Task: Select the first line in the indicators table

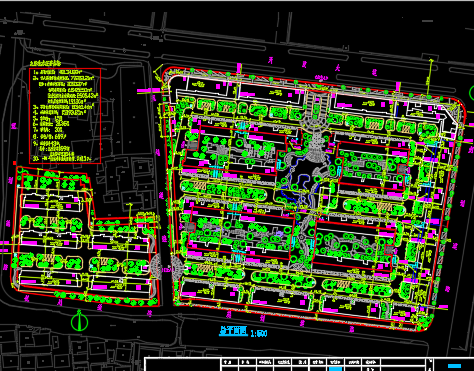Action: [58, 72]
